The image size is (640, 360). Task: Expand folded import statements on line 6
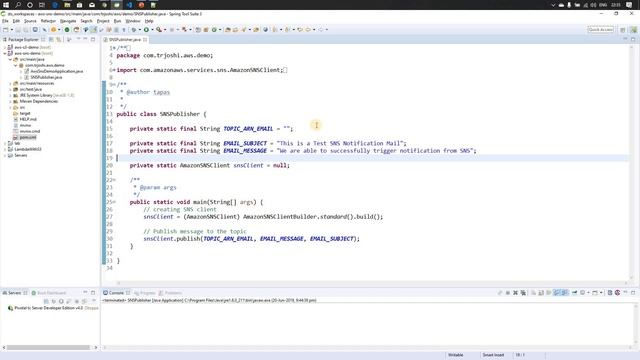click(x=114, y=70)
